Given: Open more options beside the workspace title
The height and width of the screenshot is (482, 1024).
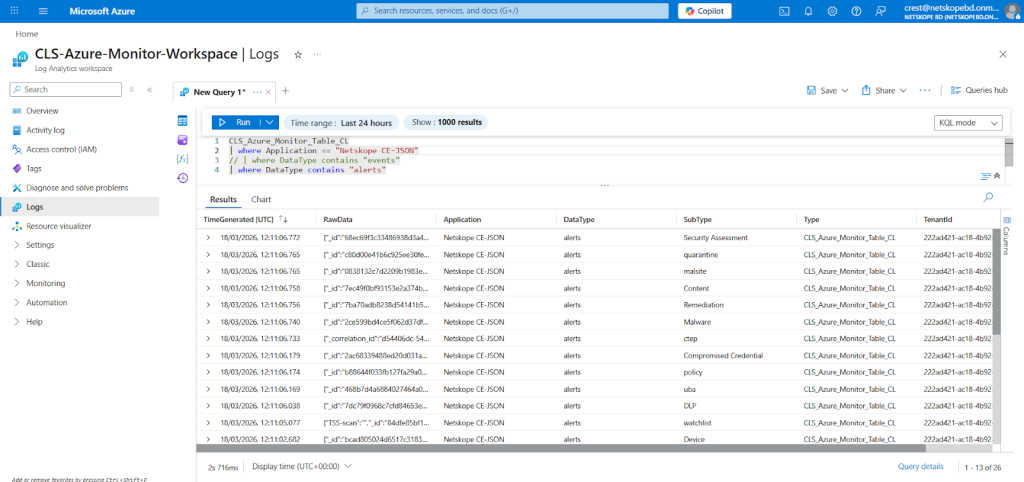Looking at the screenshot, I should coord(317,55).
